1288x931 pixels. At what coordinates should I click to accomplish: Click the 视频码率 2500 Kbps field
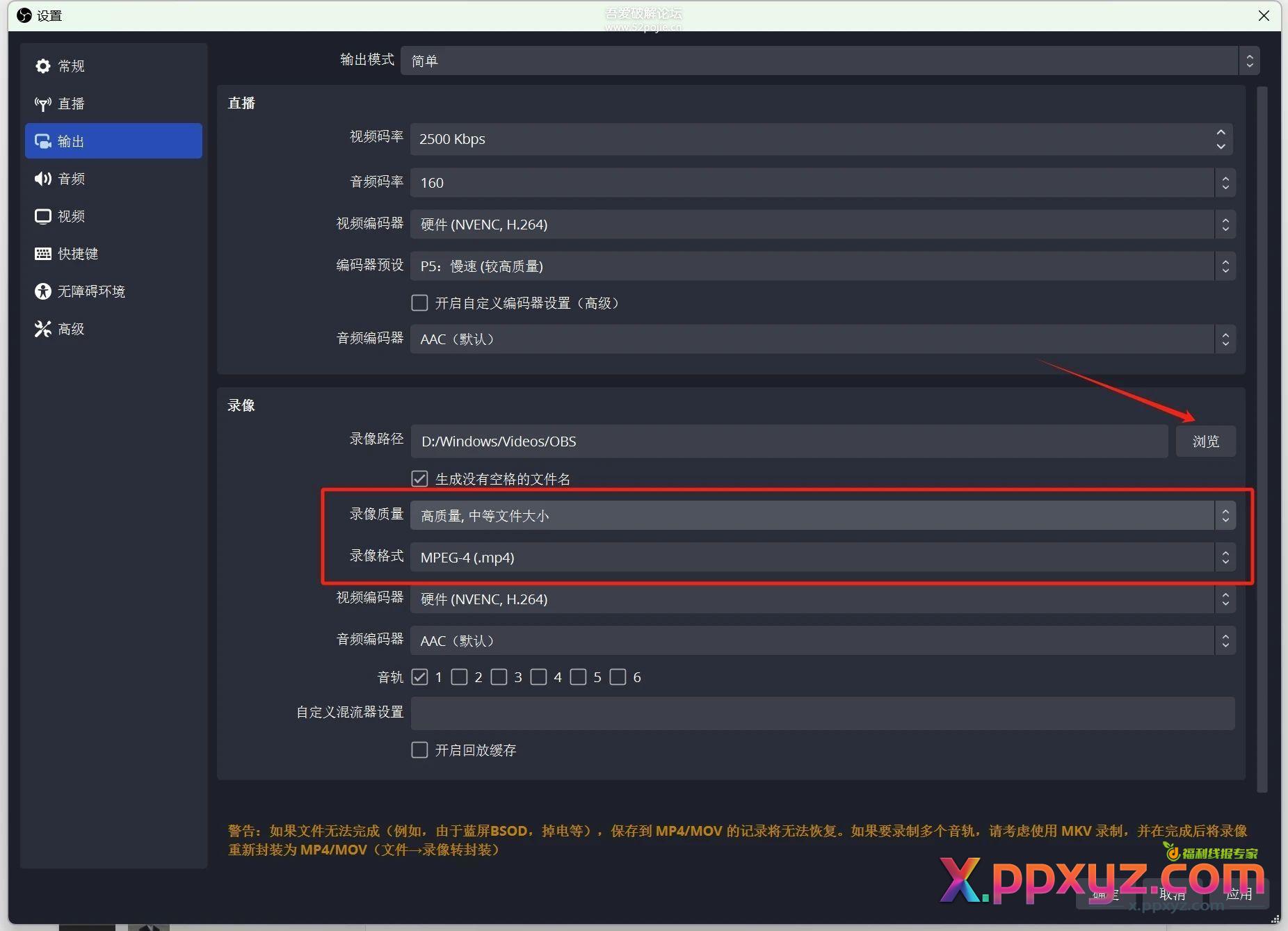point(821,139)
